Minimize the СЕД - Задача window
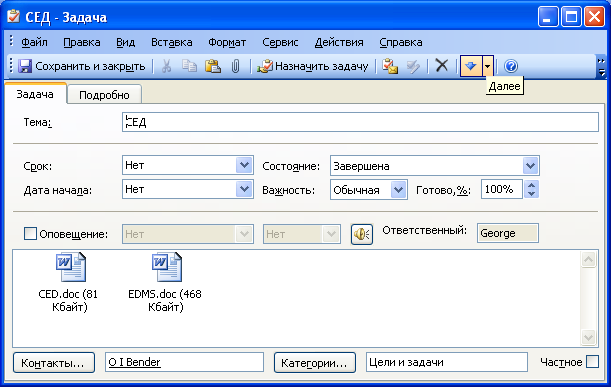This screenshot has width=611, height=387. coord(548,17)
